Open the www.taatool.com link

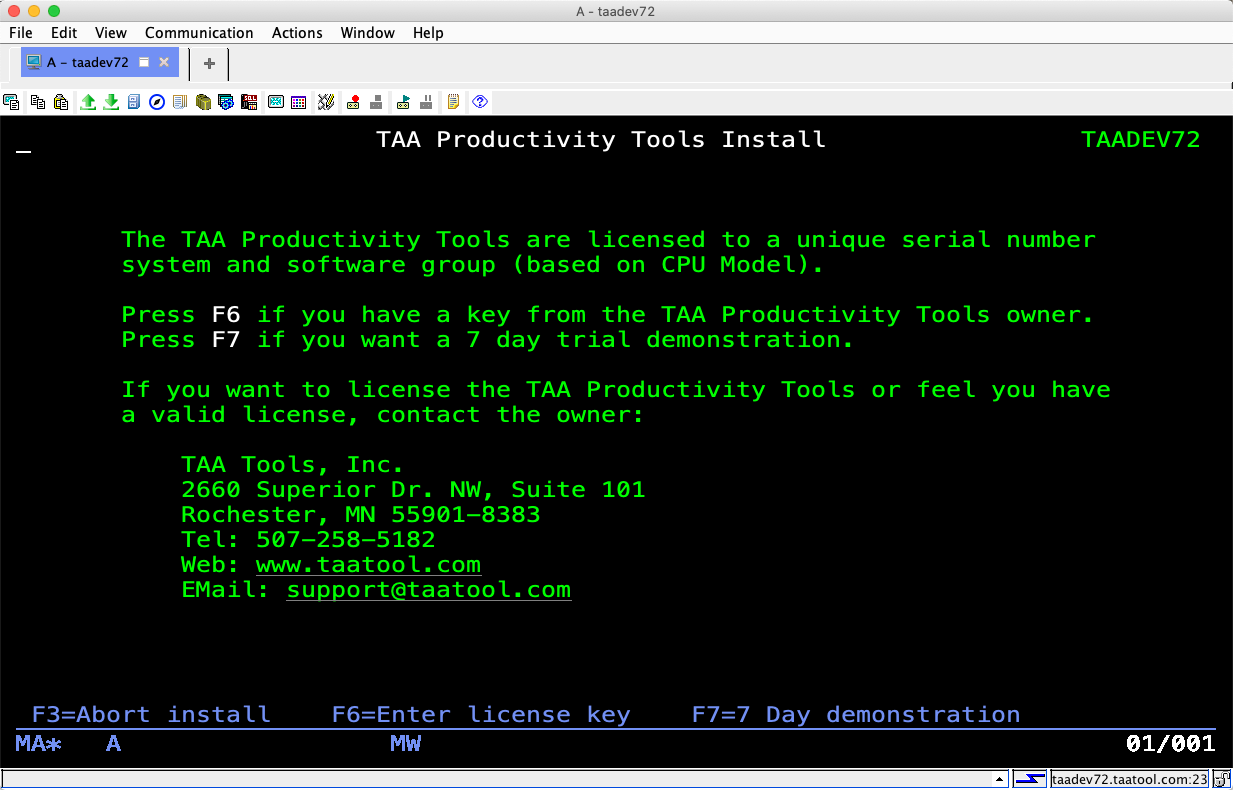point(368,565)
